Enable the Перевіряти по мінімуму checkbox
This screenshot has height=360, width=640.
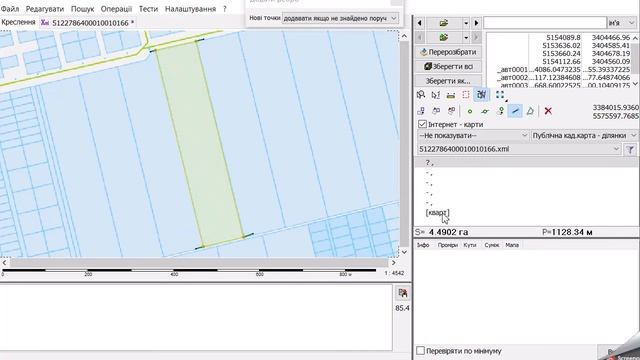(420, 351)
